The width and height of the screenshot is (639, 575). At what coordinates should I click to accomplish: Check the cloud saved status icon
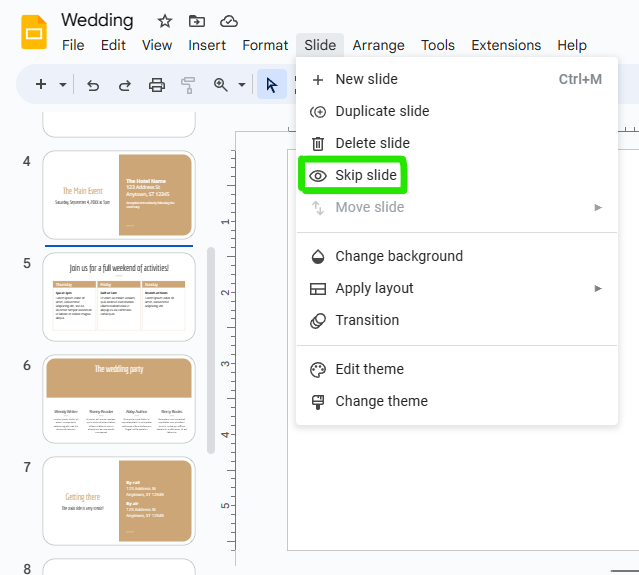click(229, 21)
